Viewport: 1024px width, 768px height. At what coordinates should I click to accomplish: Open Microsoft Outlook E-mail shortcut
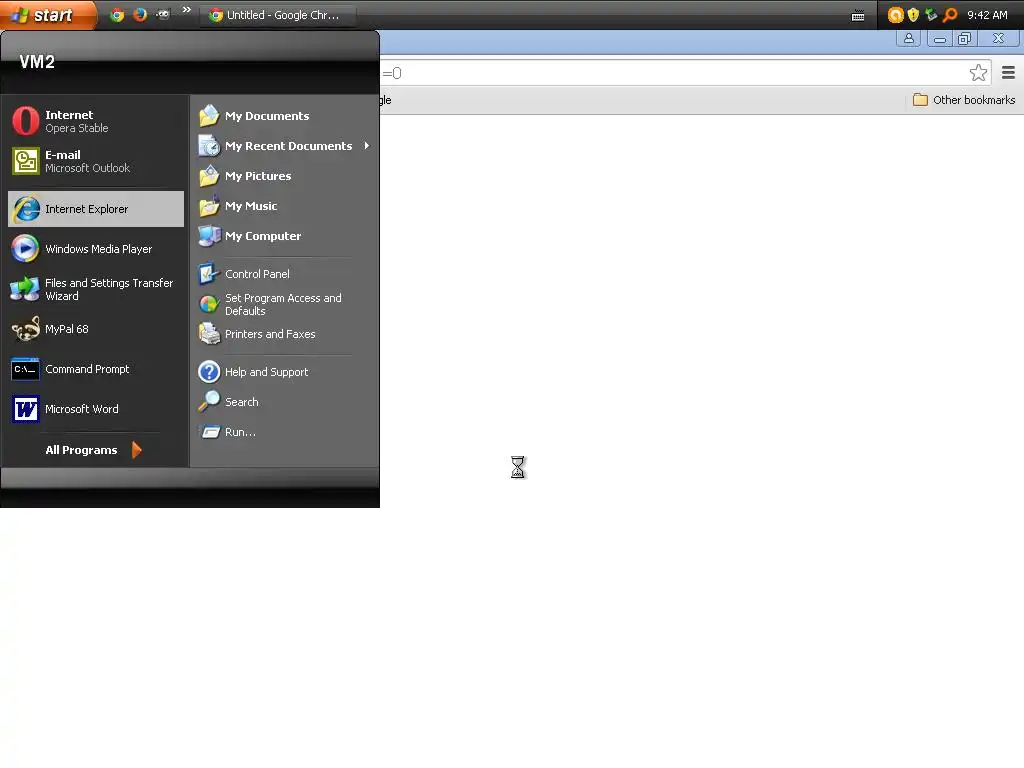coord(95,161)
